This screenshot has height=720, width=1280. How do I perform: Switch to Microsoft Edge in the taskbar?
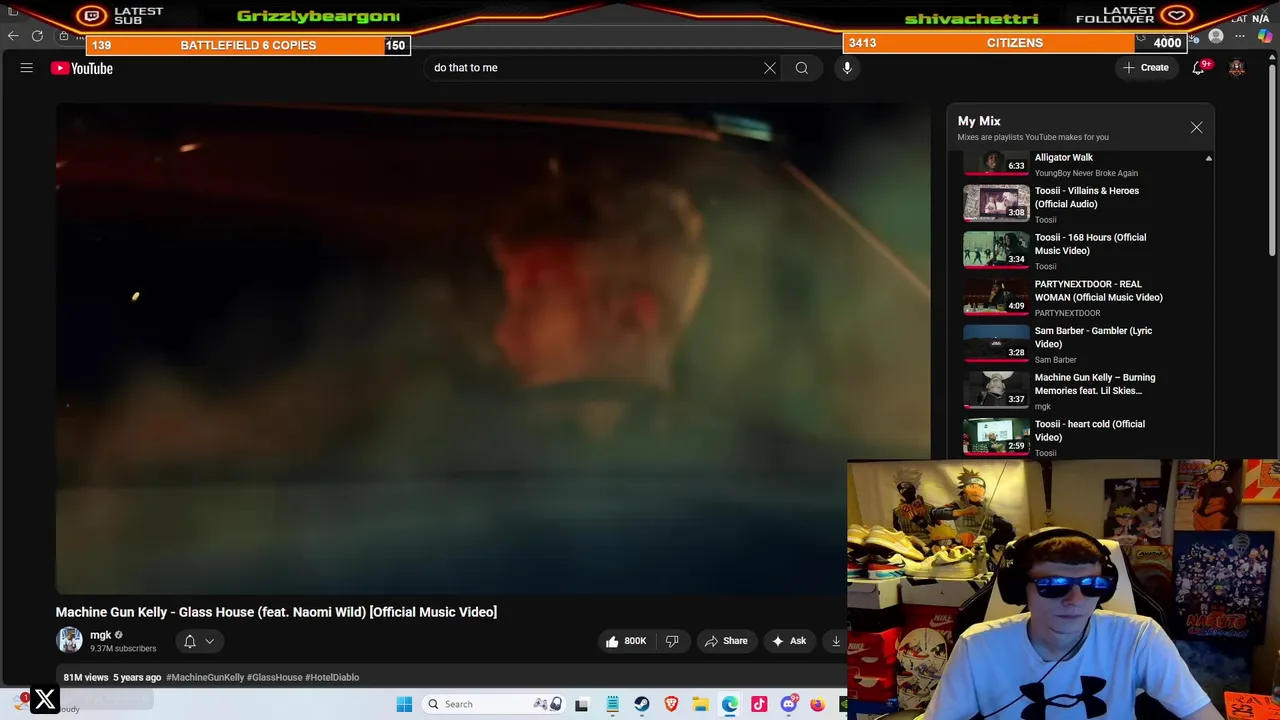[730, 704]
